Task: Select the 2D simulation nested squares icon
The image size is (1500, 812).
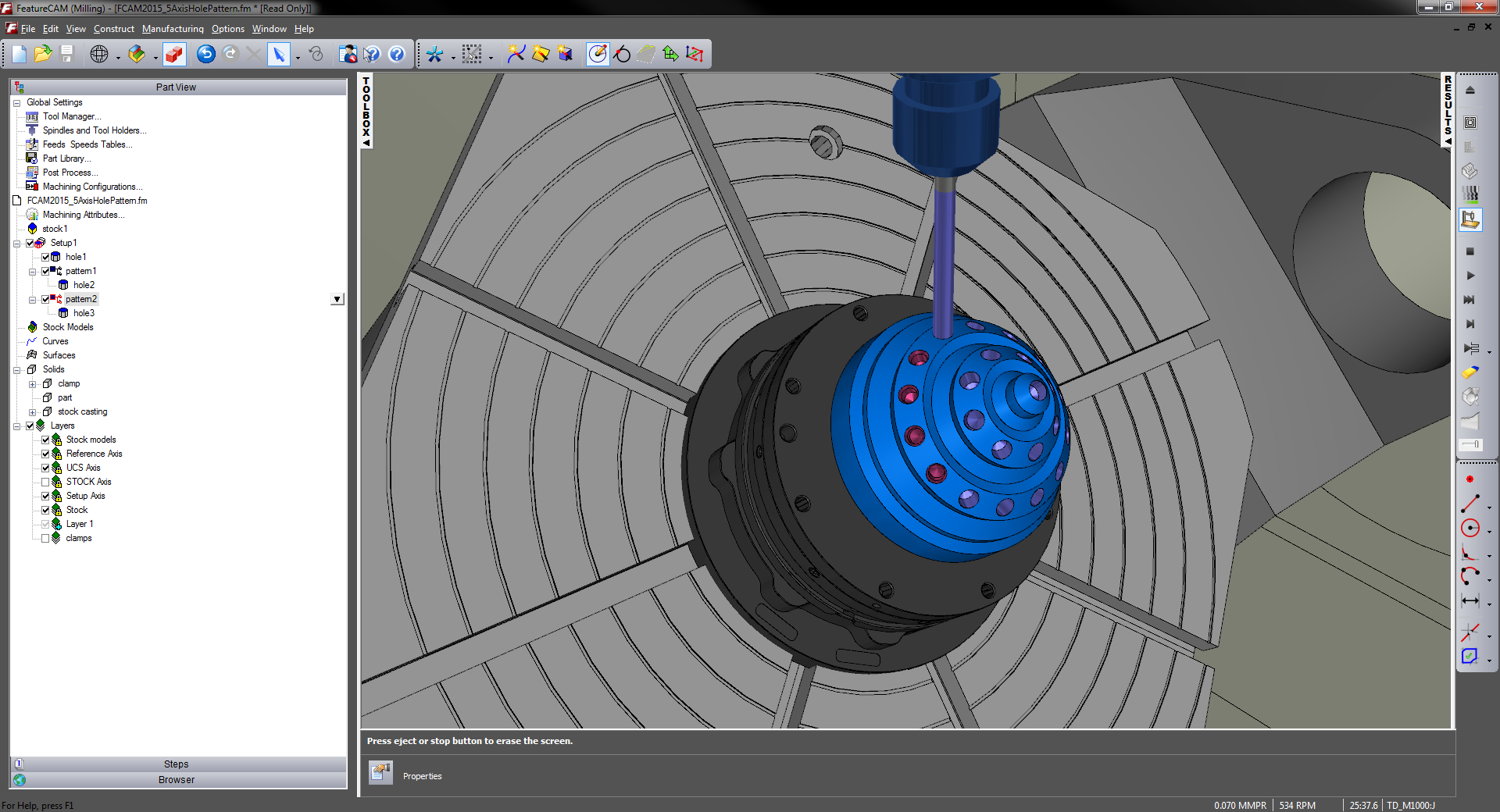Action: pyautogui.click(x=1470, y=123)
